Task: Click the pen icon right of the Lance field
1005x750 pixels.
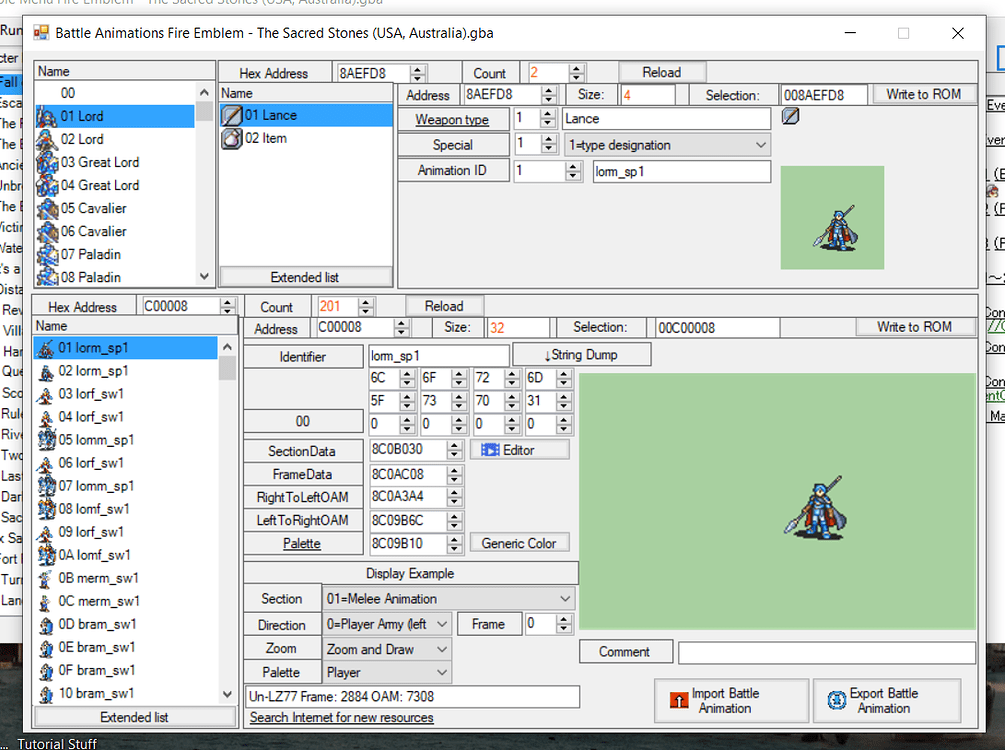Action: 790,116
